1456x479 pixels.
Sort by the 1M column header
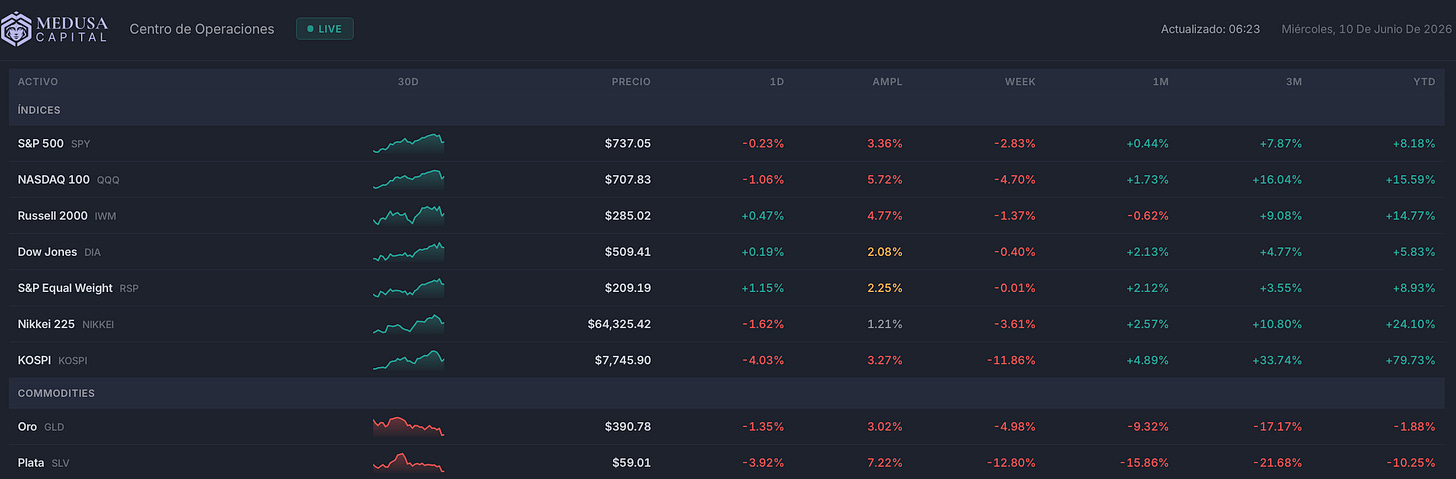[1160, 82]
